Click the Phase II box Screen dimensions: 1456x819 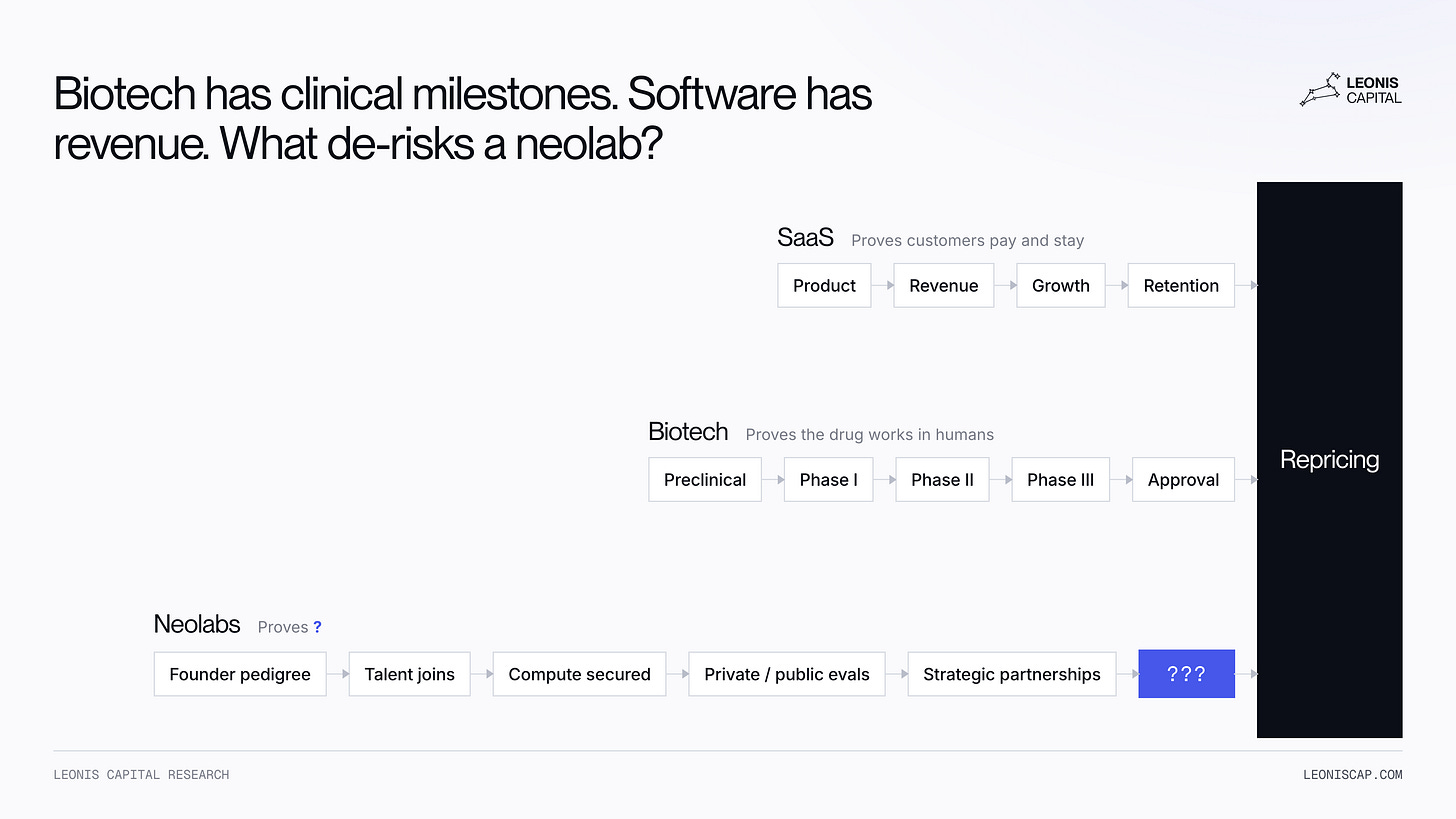pos(942,479)
